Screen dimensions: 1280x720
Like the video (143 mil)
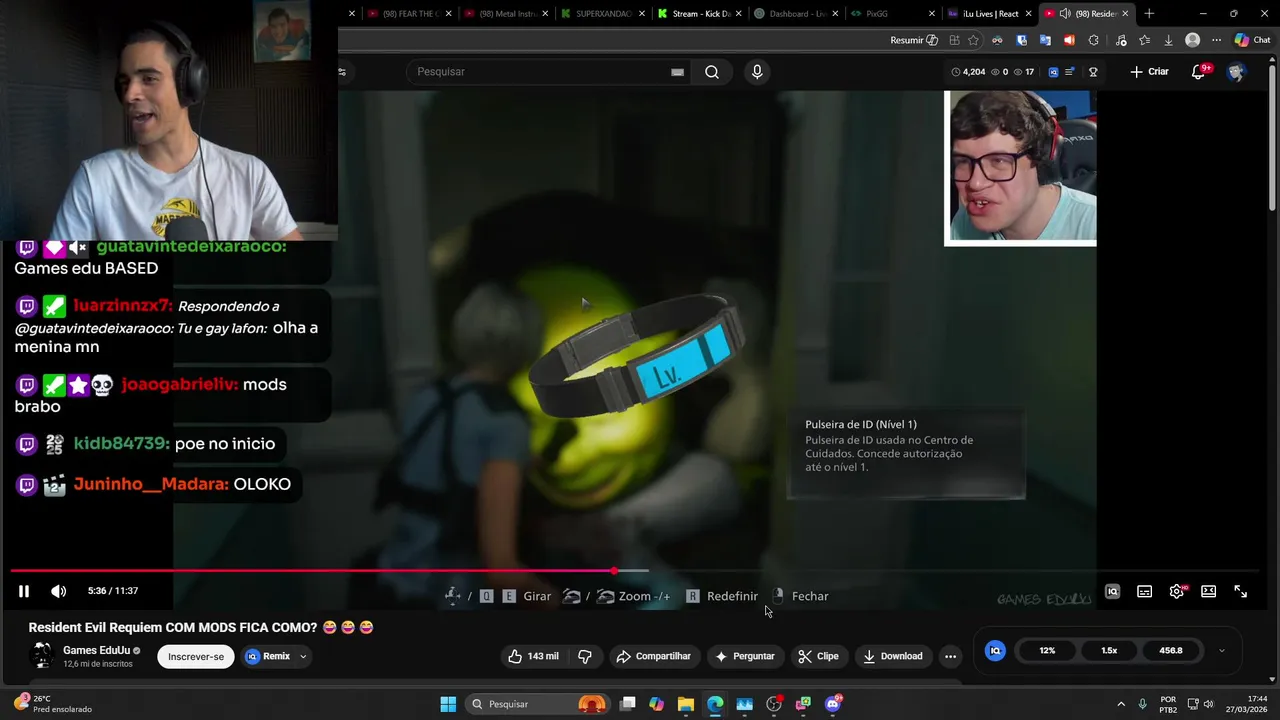[x=535, y=656]
